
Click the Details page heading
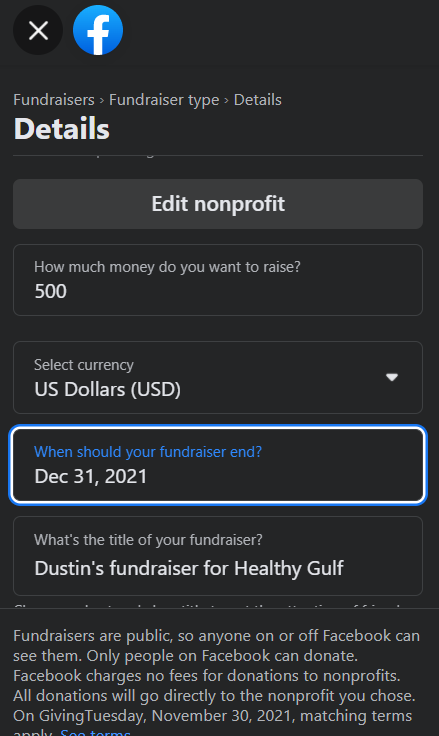coord(62,129)
